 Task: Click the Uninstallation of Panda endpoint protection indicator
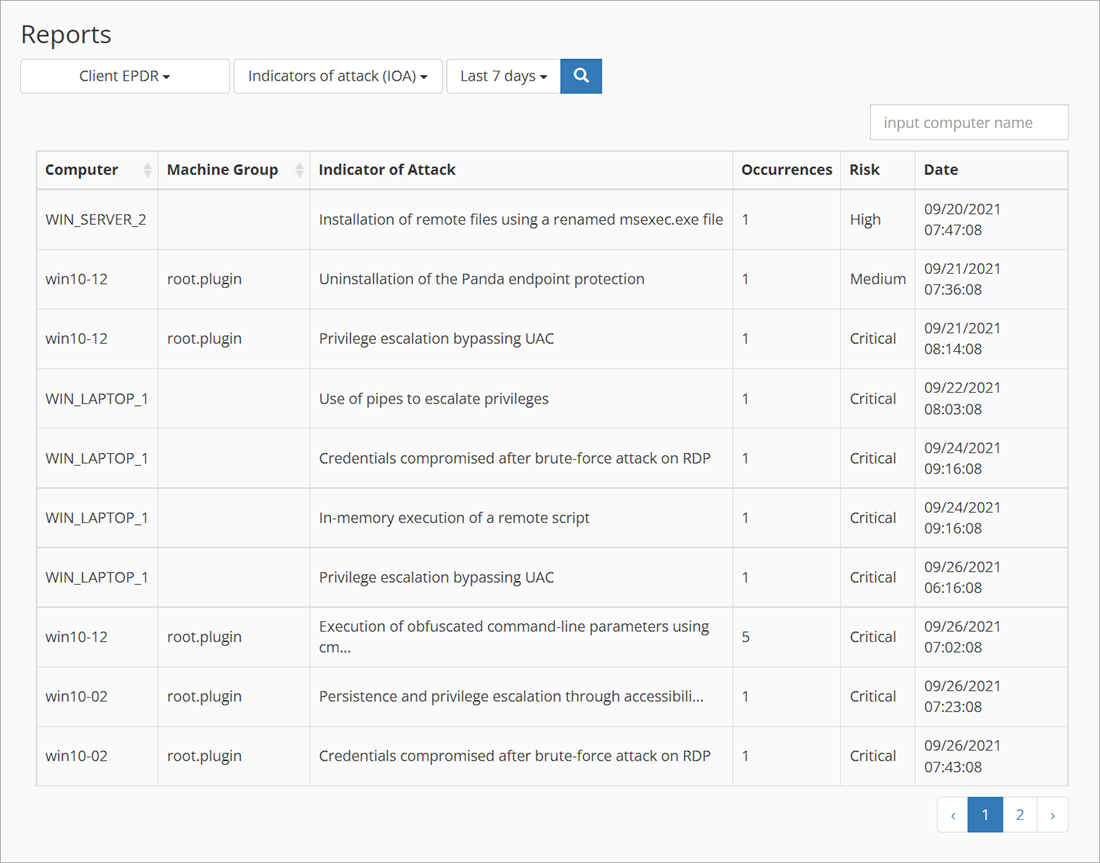(481, 279)
